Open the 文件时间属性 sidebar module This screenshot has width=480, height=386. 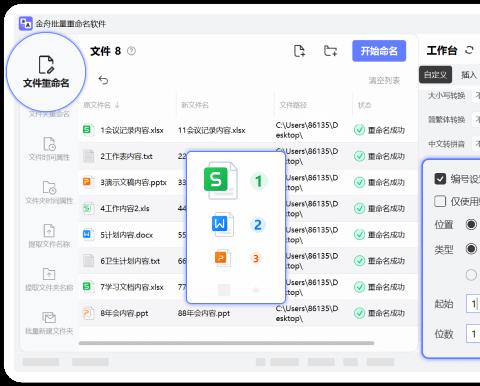49,149
